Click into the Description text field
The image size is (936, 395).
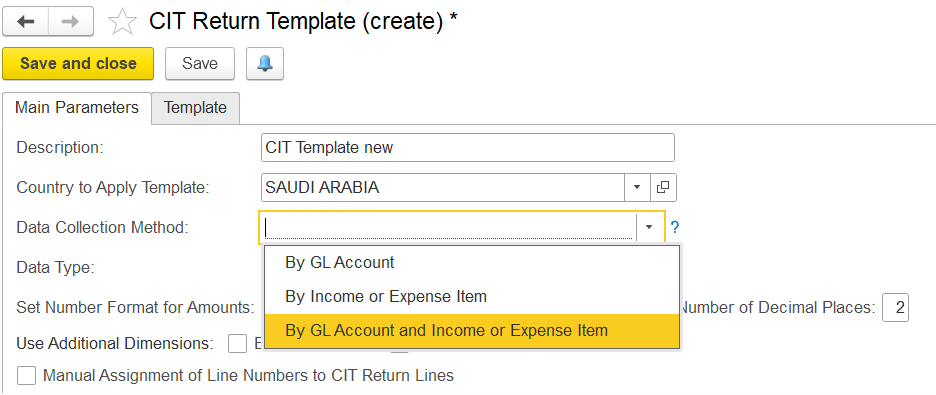(468, 147)
